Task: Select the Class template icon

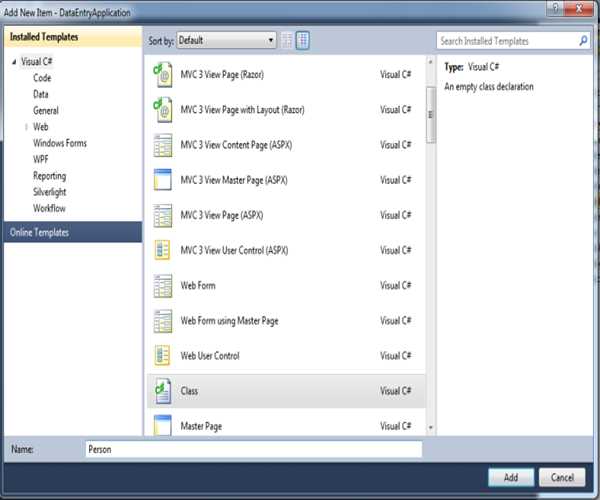Action: [161, 391]
